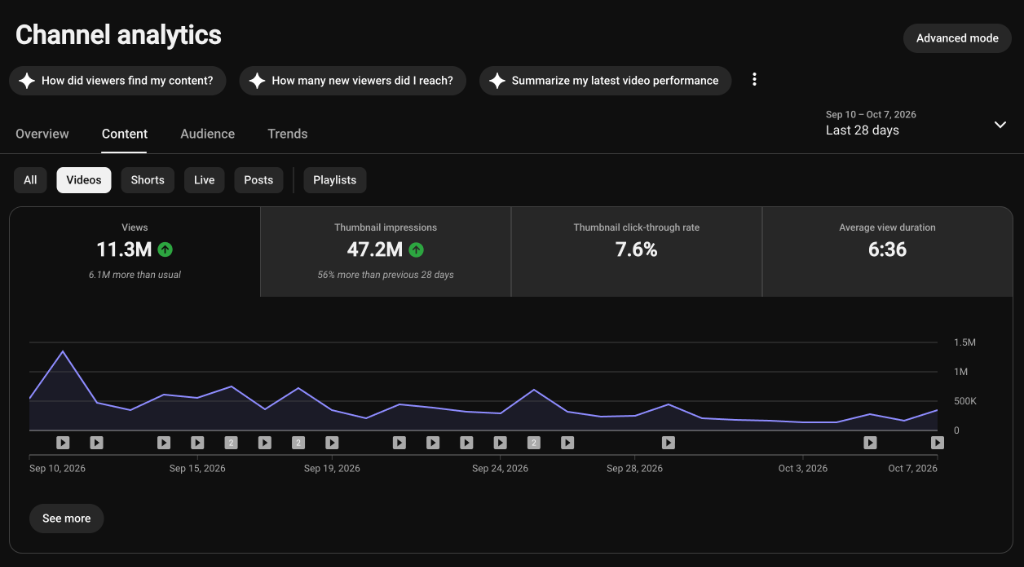1024x567 pixels.
Task: Open the 'Sep 10 – Oct 7, 2026' date selector
Action: [916, 123]
